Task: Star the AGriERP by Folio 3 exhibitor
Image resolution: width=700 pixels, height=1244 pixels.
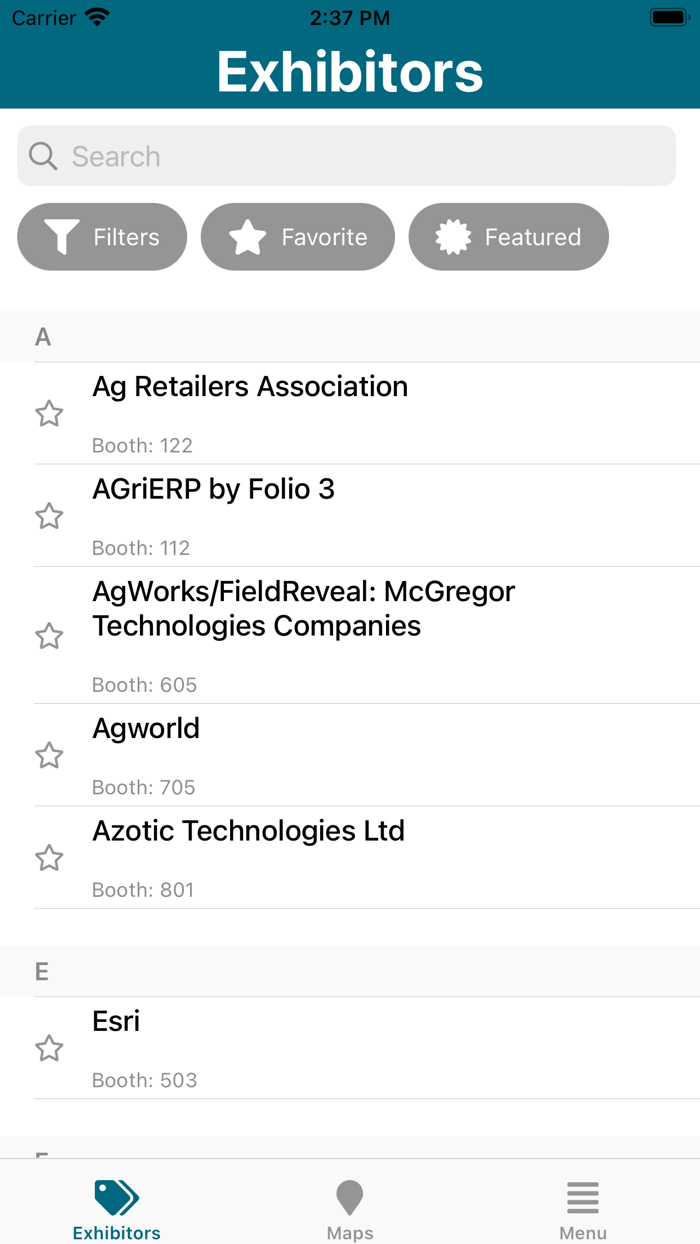Action: pos(49,516)
